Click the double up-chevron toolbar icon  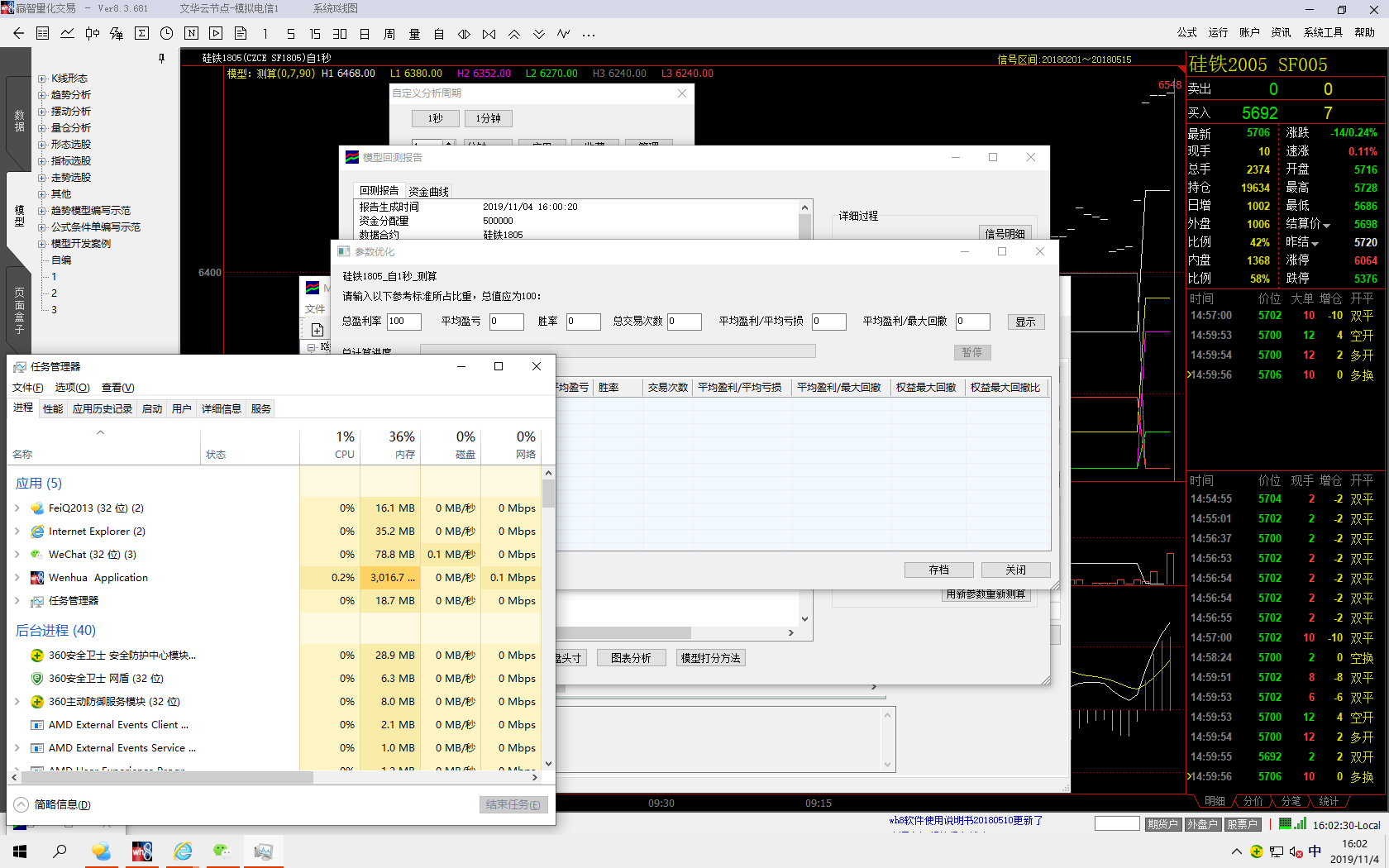coord(514,34)
